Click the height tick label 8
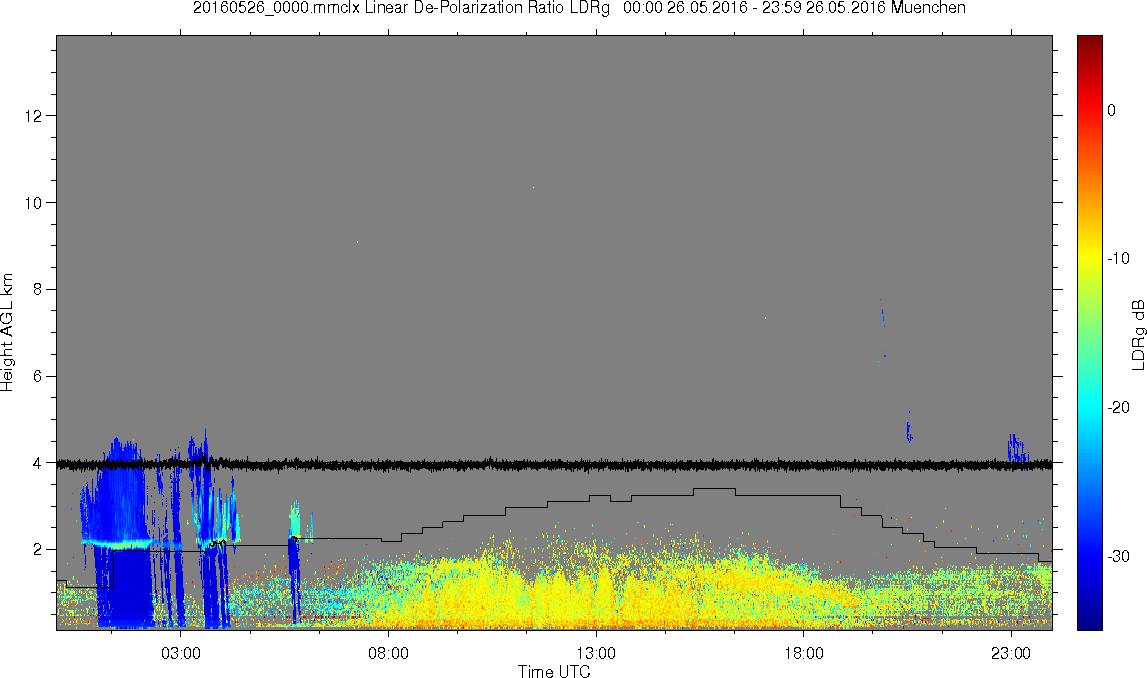This screenshot has width=1147, height=678. coord(37,290)
